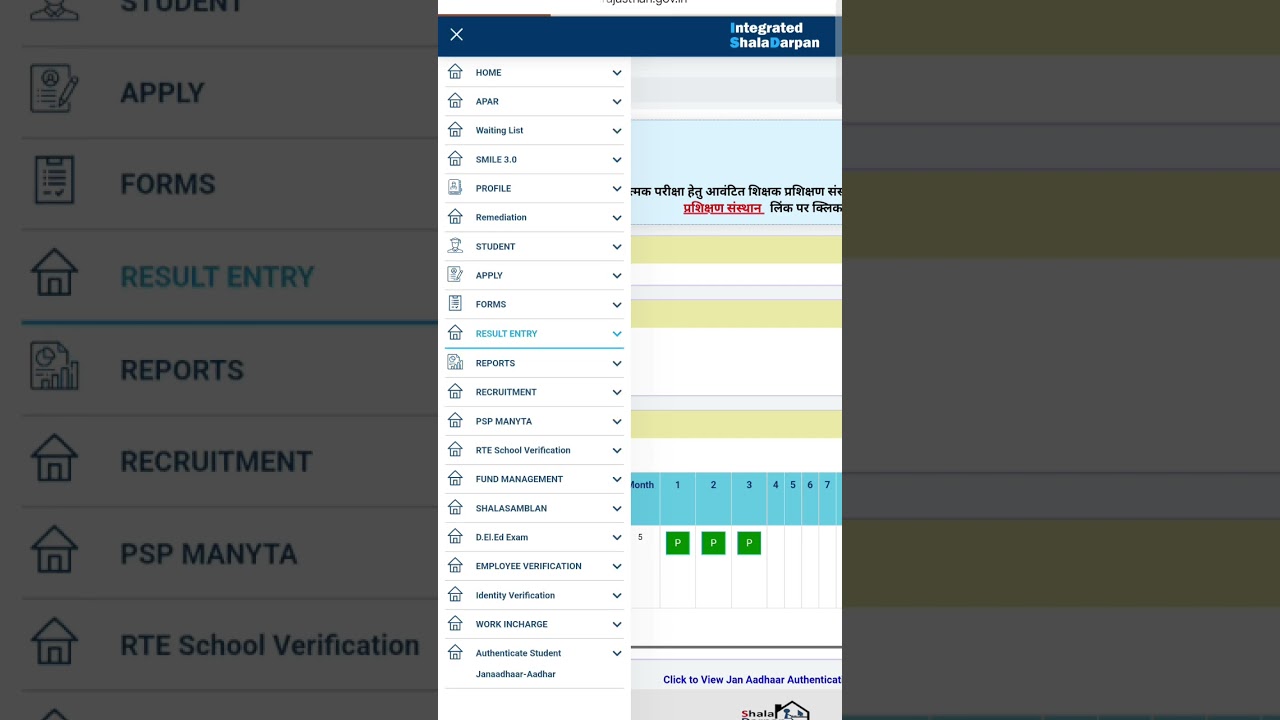Image resolution: width=1280 pixels, height=720 pixels.
Task: Click the day 4 column header
Action: click(775, 498)
